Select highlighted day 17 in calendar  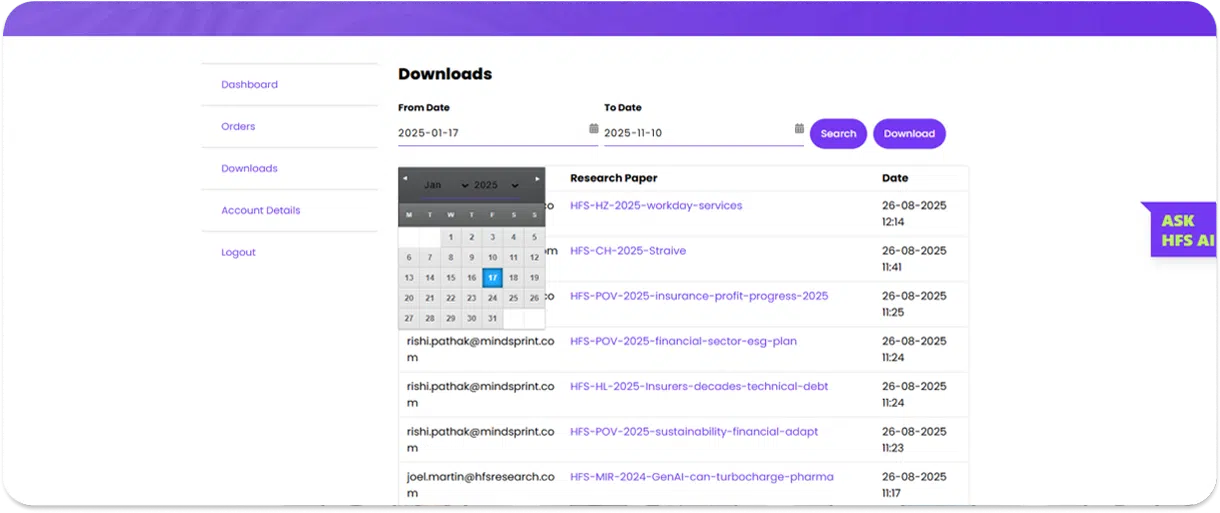[x=492, y=278]
